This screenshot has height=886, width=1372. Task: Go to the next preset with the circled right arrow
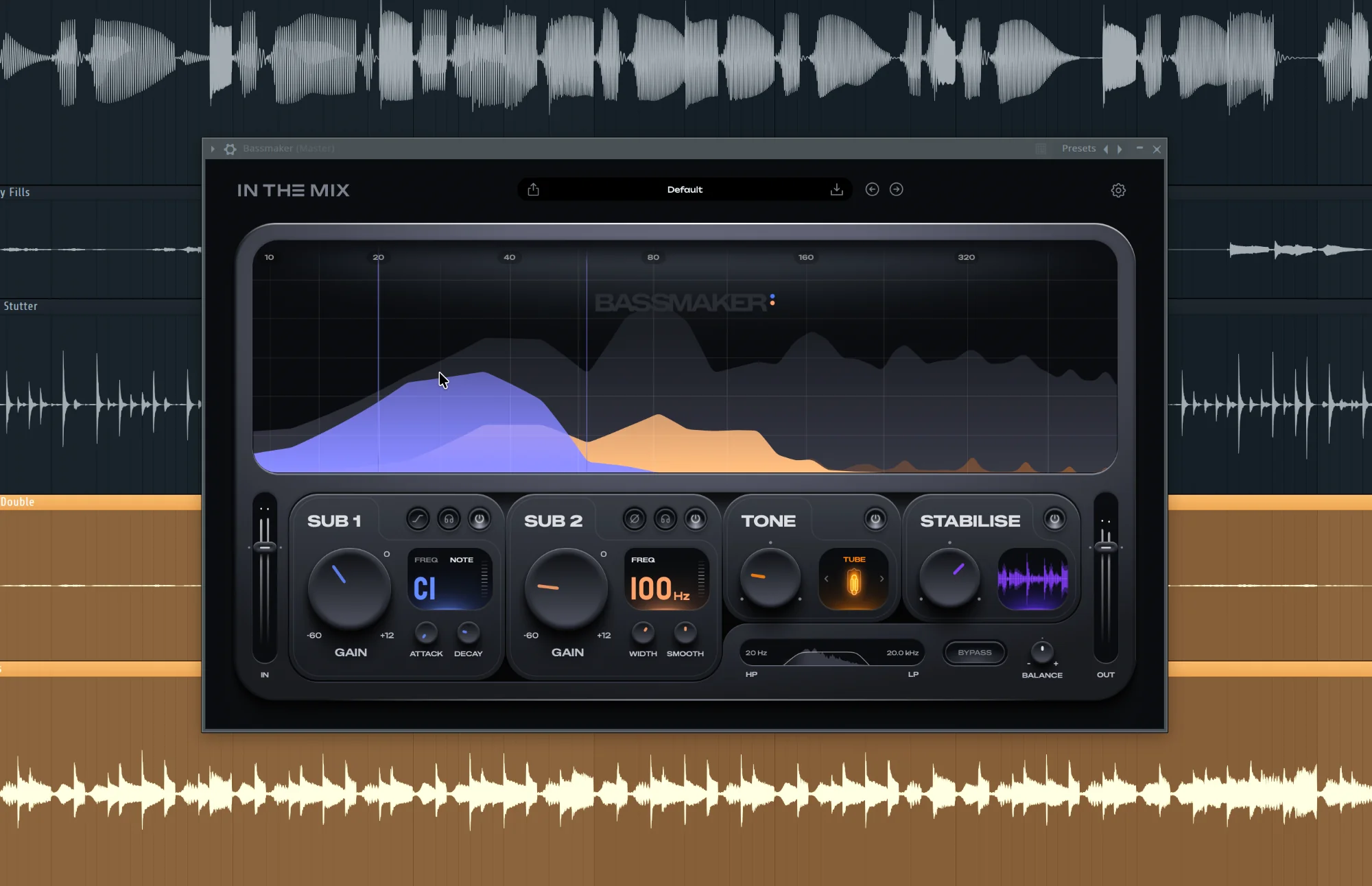[896, 189]
